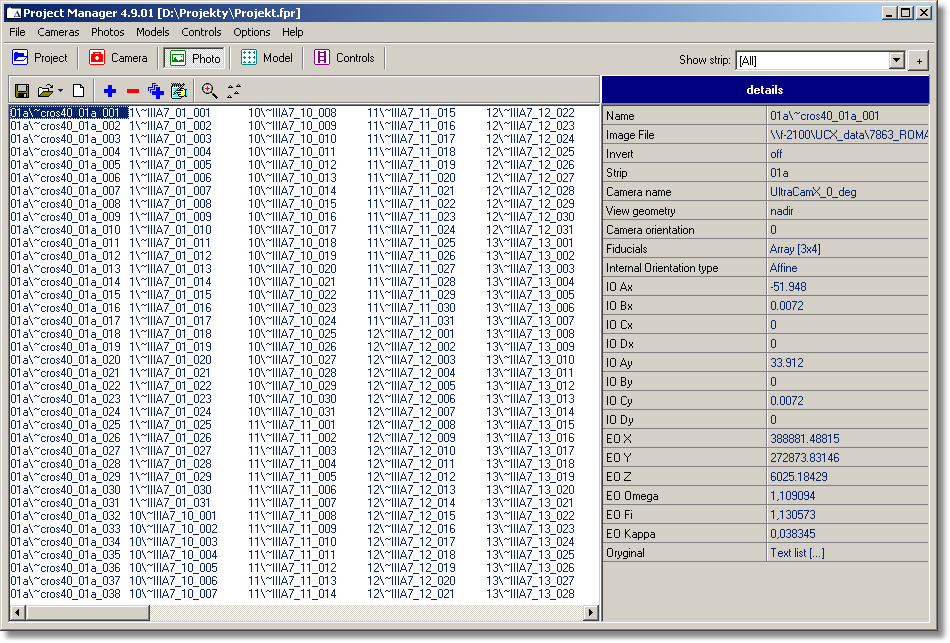Click the EO Y value 272873.83146

[x=805, y=458]
